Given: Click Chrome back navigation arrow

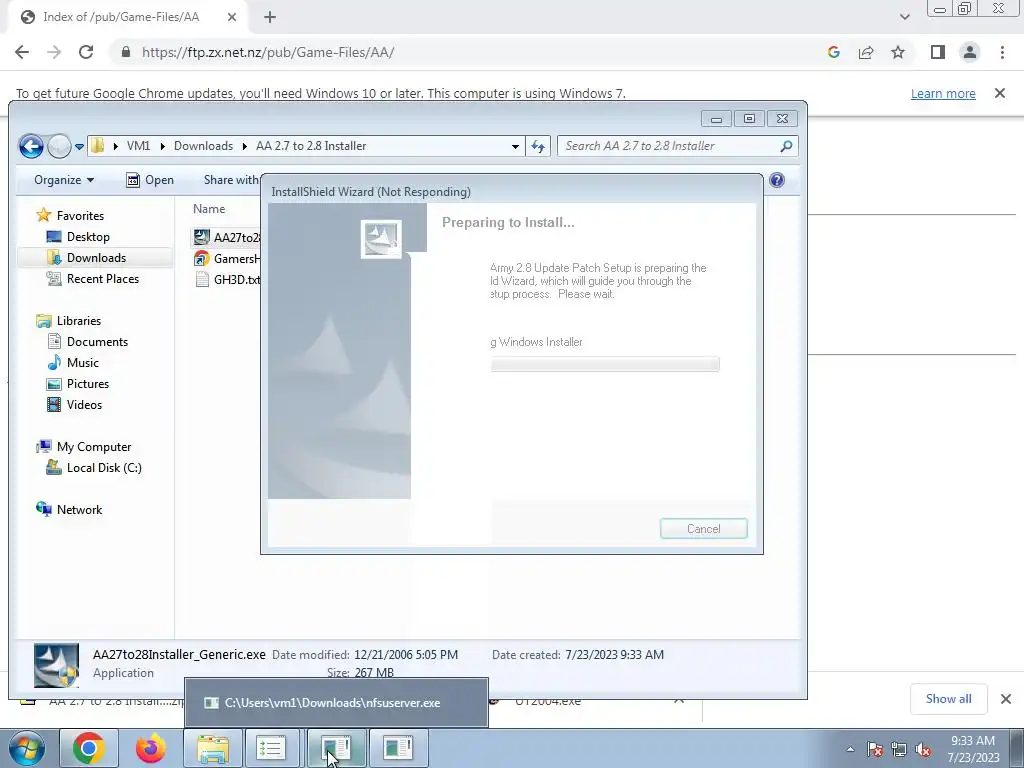Looking at the screenshot, I should tap(22, 52).
